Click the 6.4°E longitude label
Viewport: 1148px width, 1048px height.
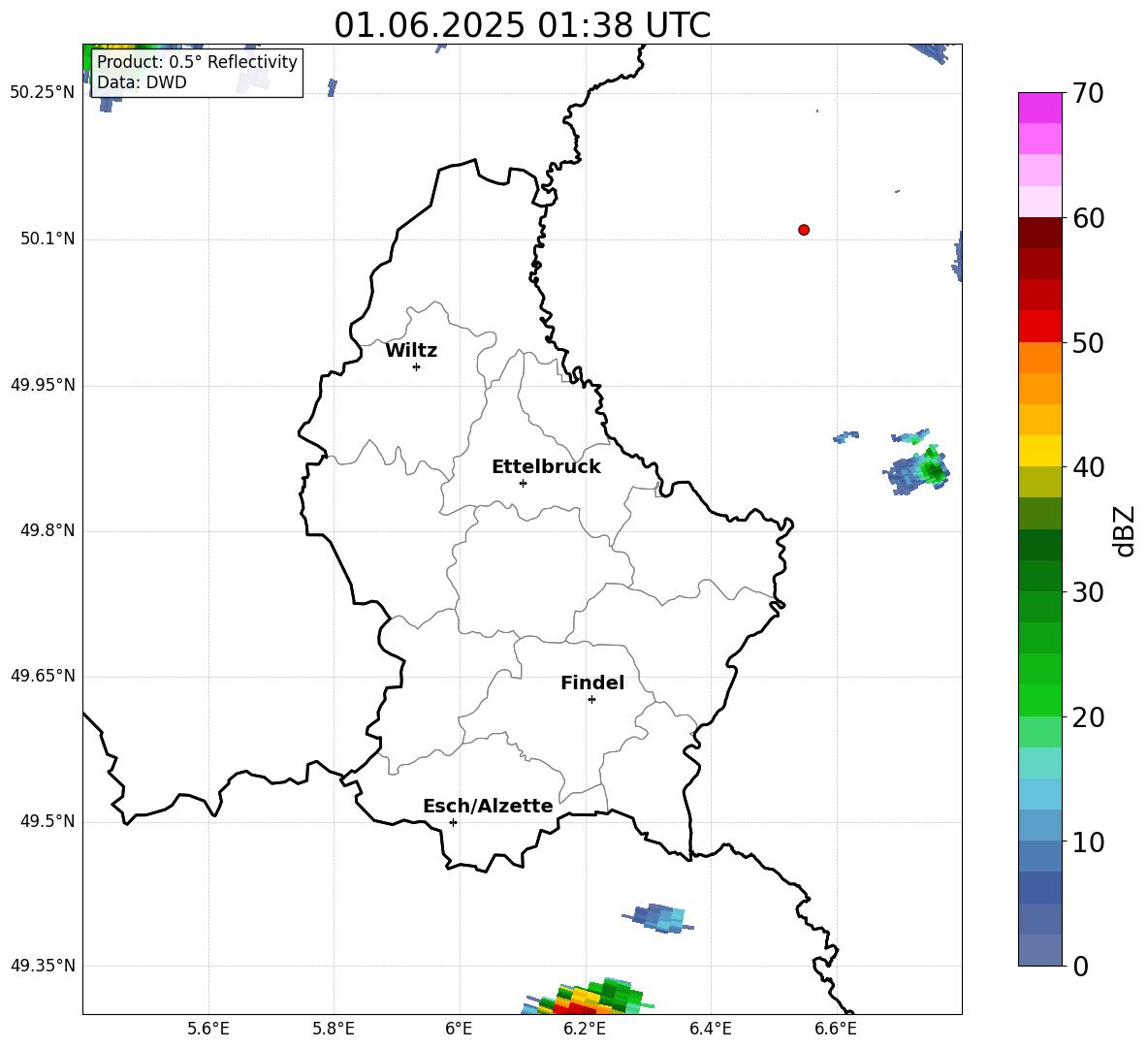point(710,1029)
